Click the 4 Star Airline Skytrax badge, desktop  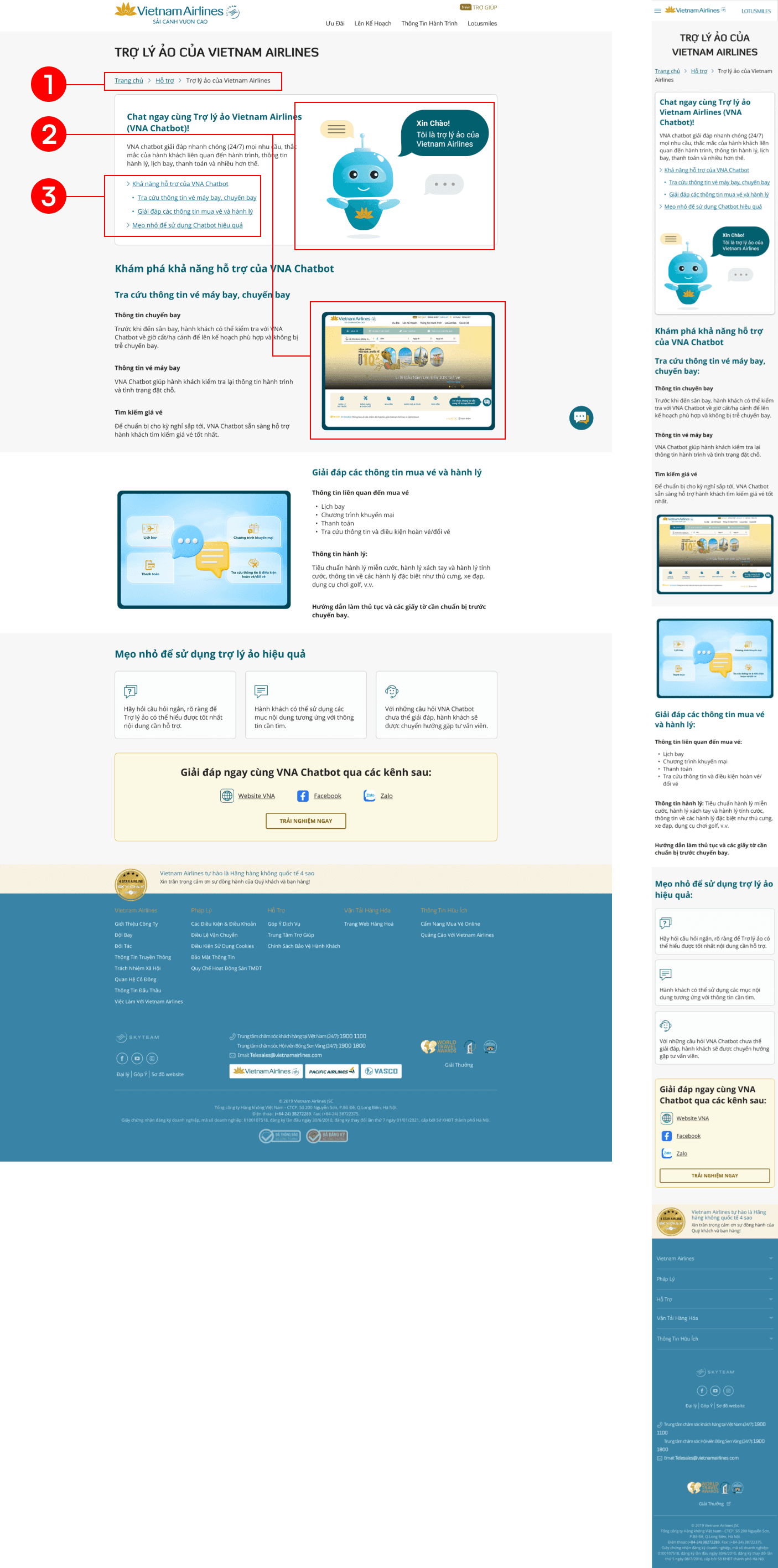click(131, 884)
